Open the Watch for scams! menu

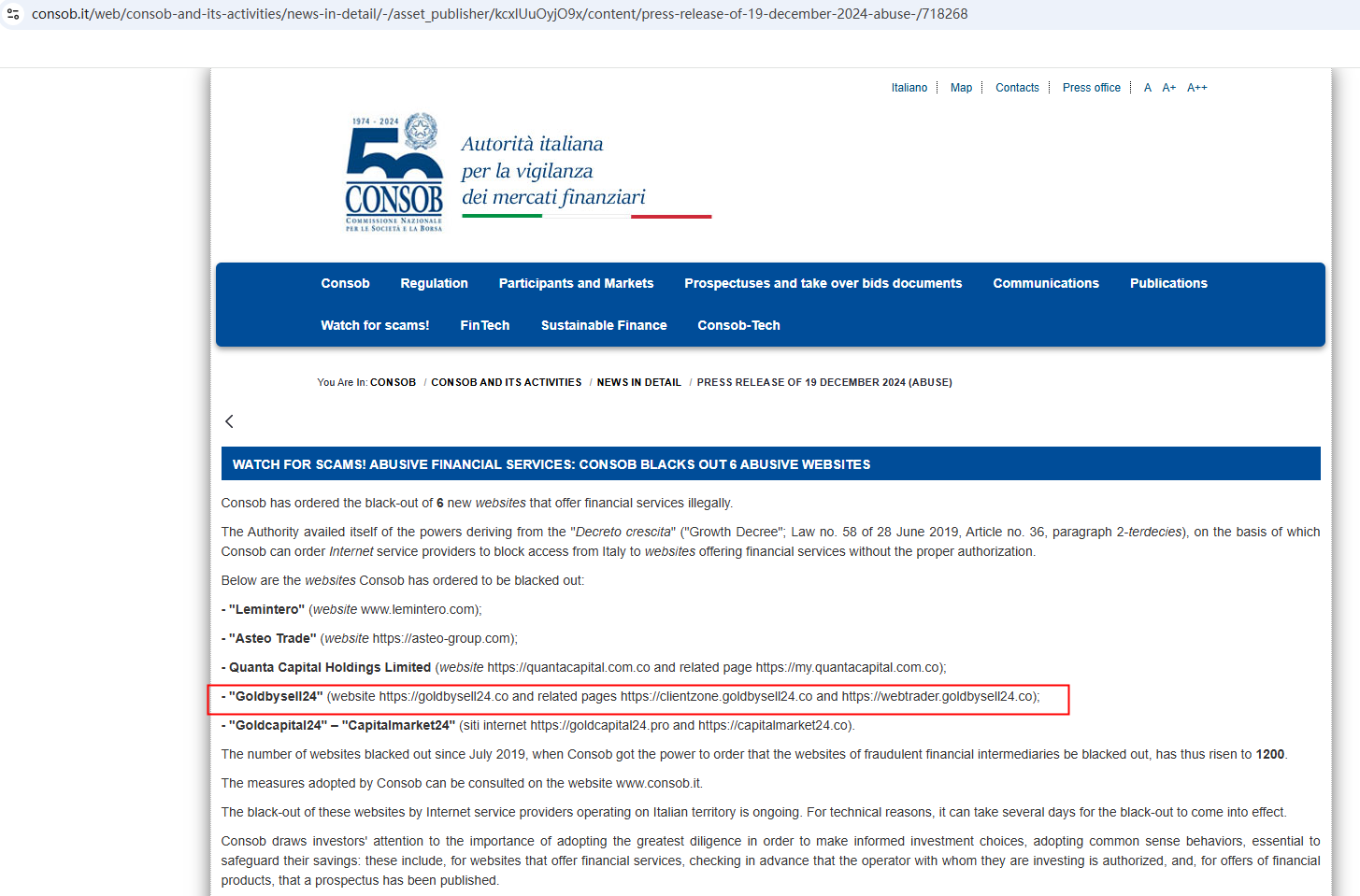pyautogui.click(x=375, y=325)
